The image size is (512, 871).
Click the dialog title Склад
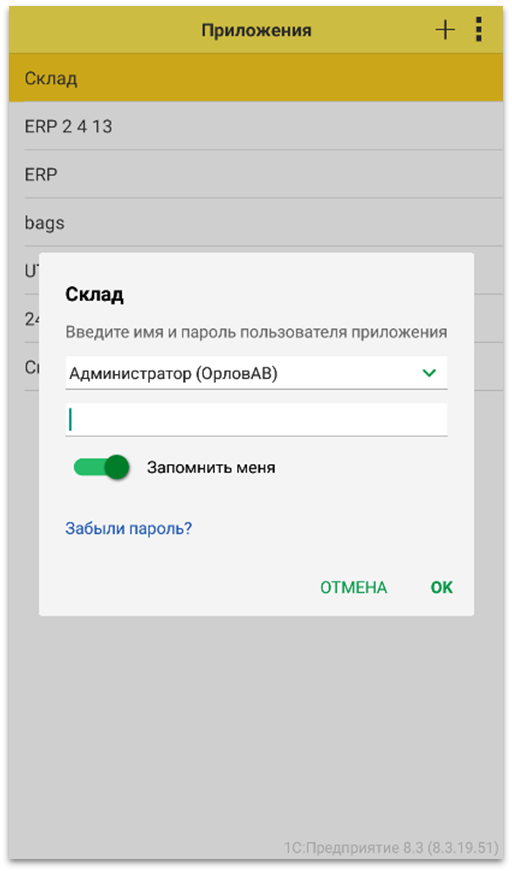click(94, 294)
